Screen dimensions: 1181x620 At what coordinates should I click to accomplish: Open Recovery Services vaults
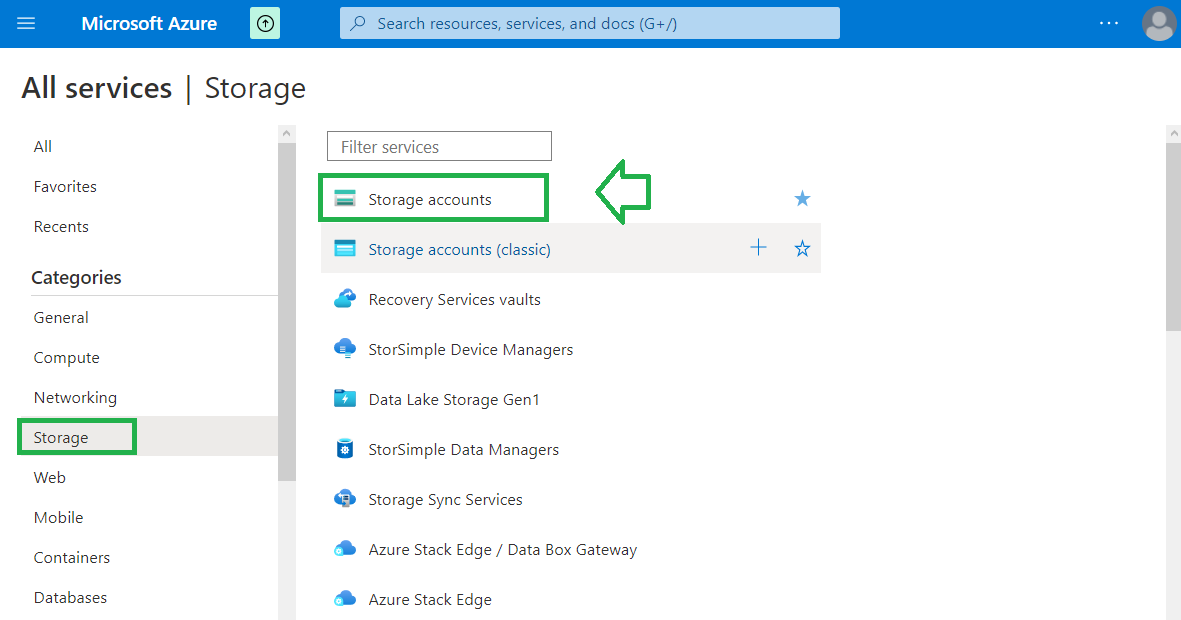coord(454,300)
